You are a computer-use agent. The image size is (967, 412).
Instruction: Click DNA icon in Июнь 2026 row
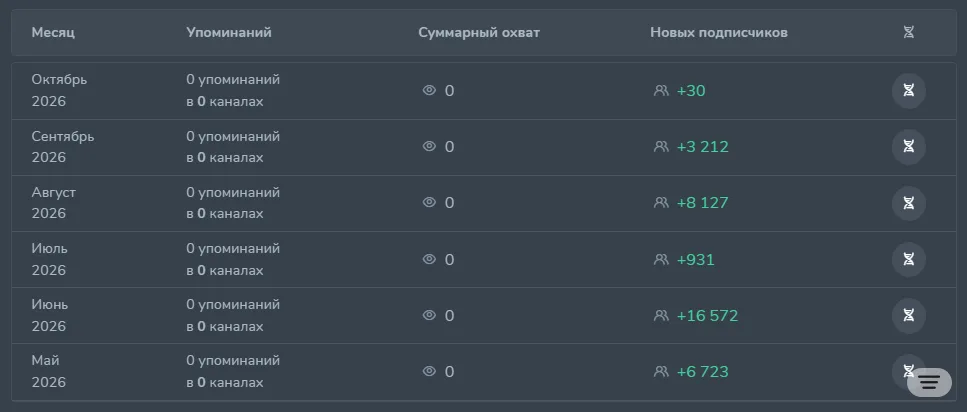908,315
